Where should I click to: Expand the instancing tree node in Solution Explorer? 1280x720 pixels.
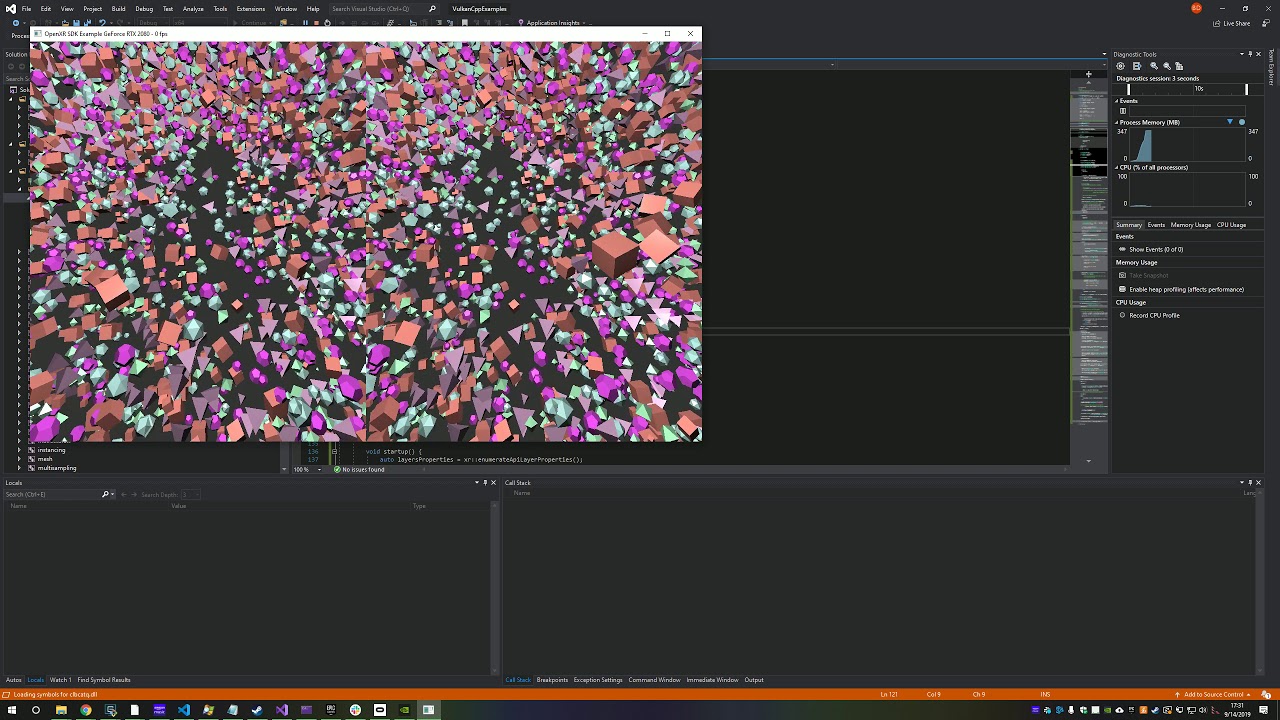pos(19,450)
